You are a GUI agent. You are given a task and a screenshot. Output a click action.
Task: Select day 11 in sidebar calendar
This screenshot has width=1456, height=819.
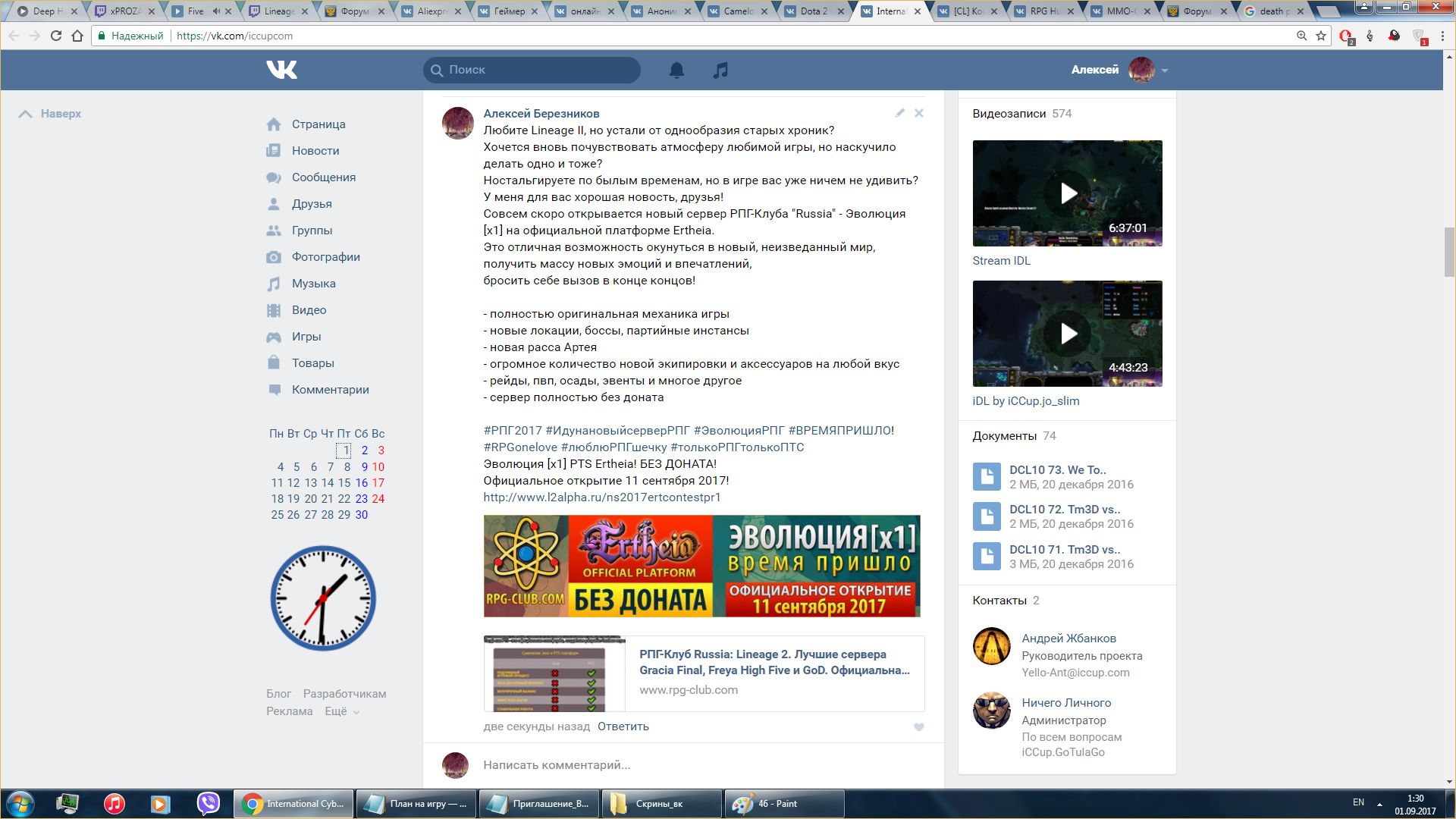click(277, 483)
